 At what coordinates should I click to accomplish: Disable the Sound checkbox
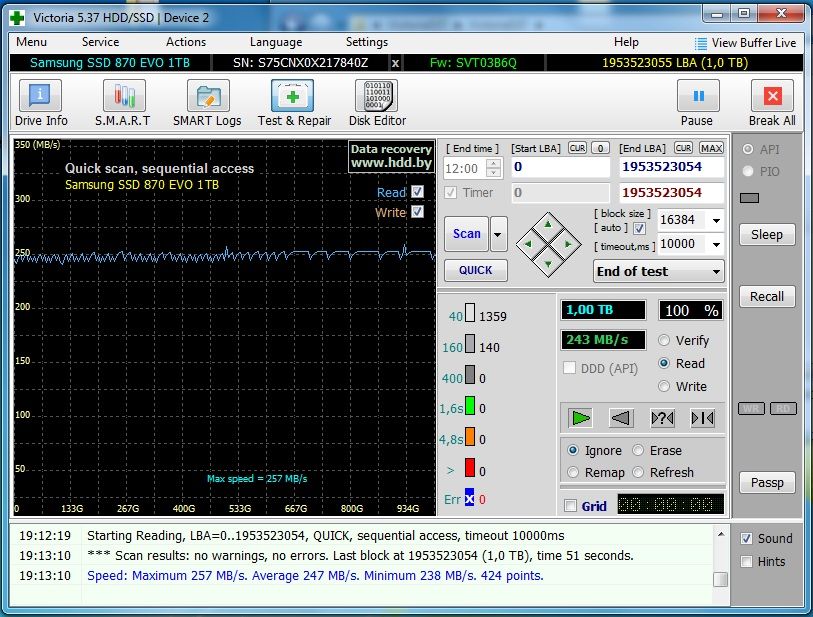coord(746,538)
